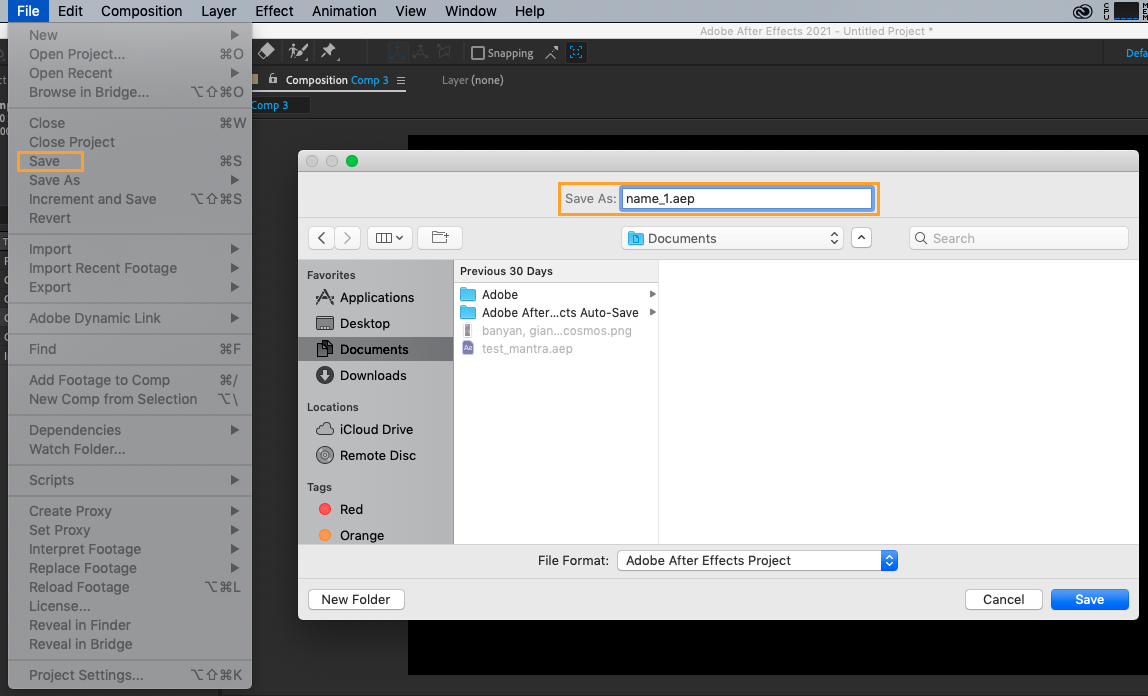This screenshot has width=1148, height=696.
Task: Open the File menu
Action: tap(28, 11)
